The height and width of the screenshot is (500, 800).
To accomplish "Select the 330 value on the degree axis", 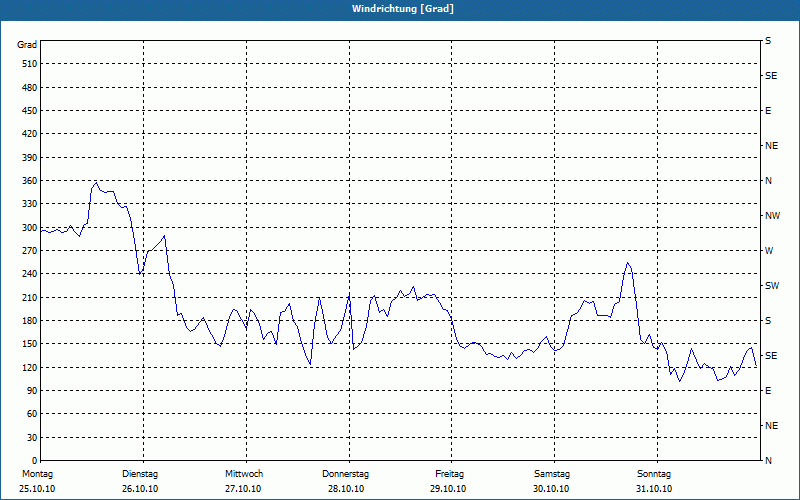I will pos(30,204).
